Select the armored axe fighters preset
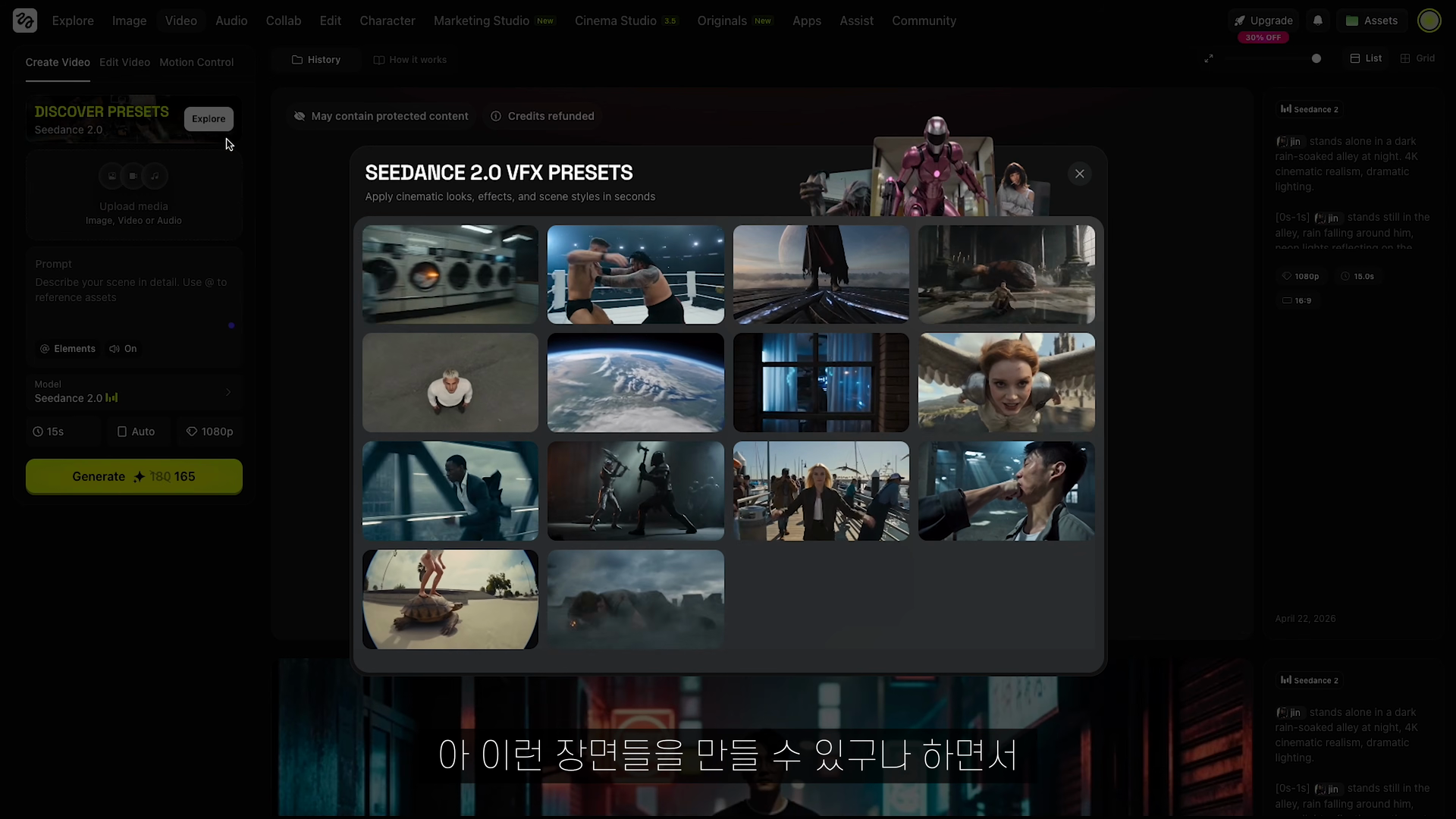Screen dimensions: 1456x819 coord(635,491)
